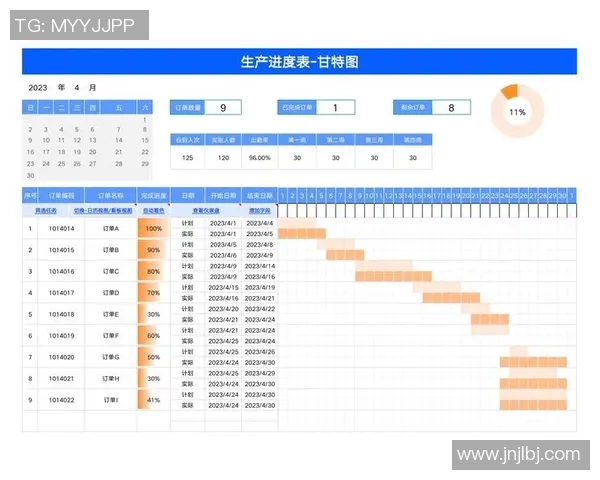Open the 查看仪表盘 dashboard link
This screenshot has height=480, width=600.
(x=206, y=211)
